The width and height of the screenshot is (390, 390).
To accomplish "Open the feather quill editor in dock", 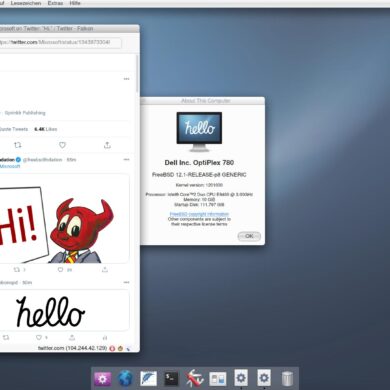I will (148, 379).
